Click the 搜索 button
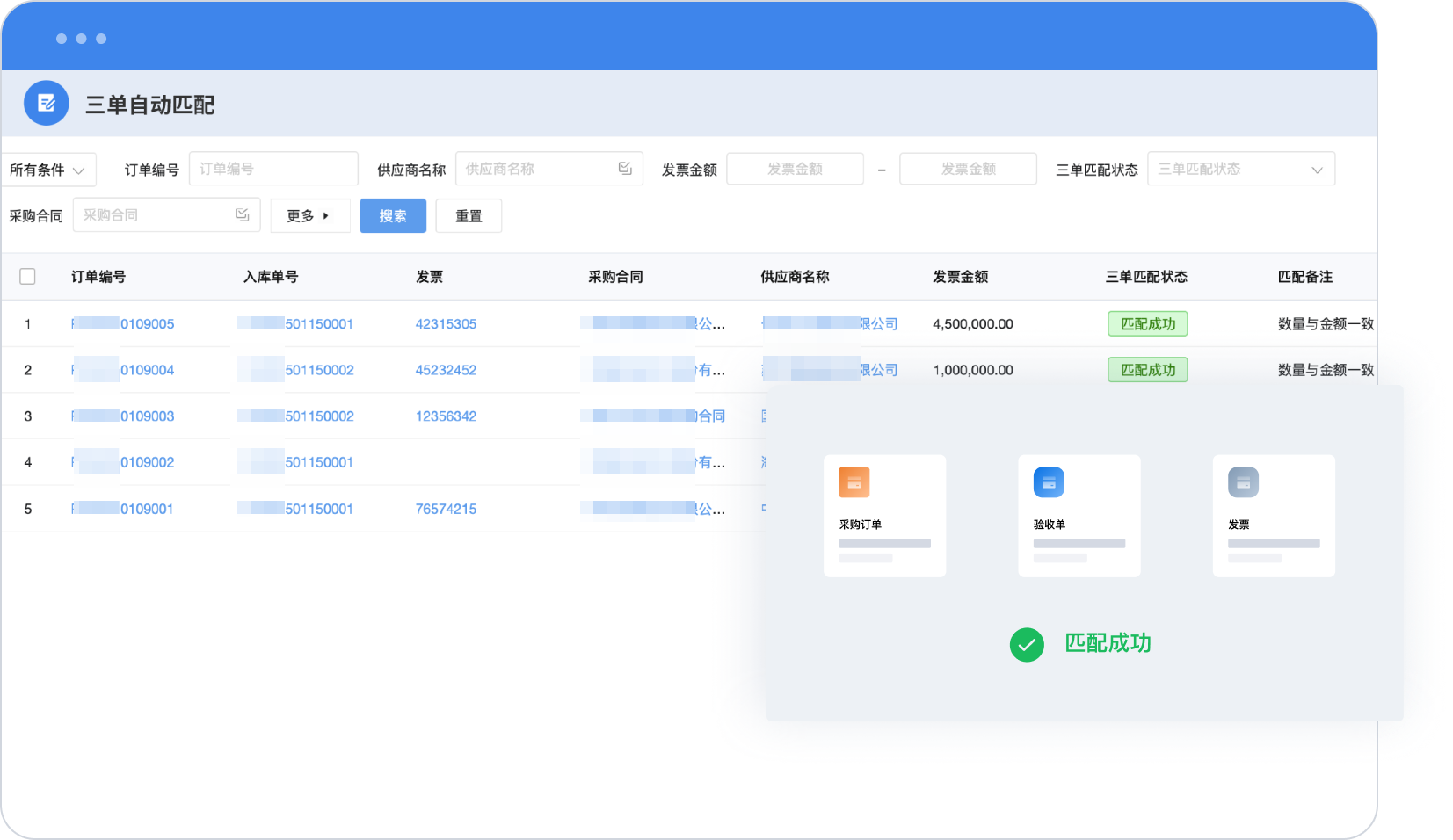 [393, 216]
